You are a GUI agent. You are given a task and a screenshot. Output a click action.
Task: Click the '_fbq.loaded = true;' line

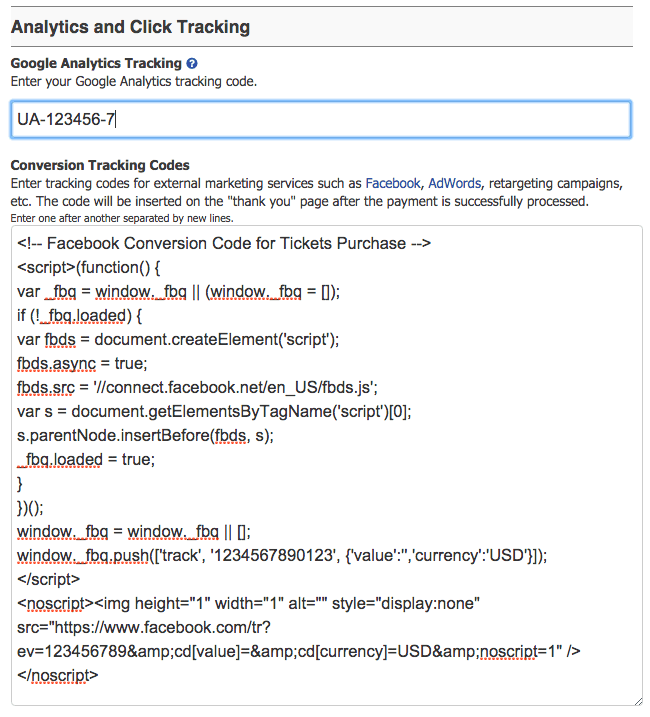(x=86, y=459)
